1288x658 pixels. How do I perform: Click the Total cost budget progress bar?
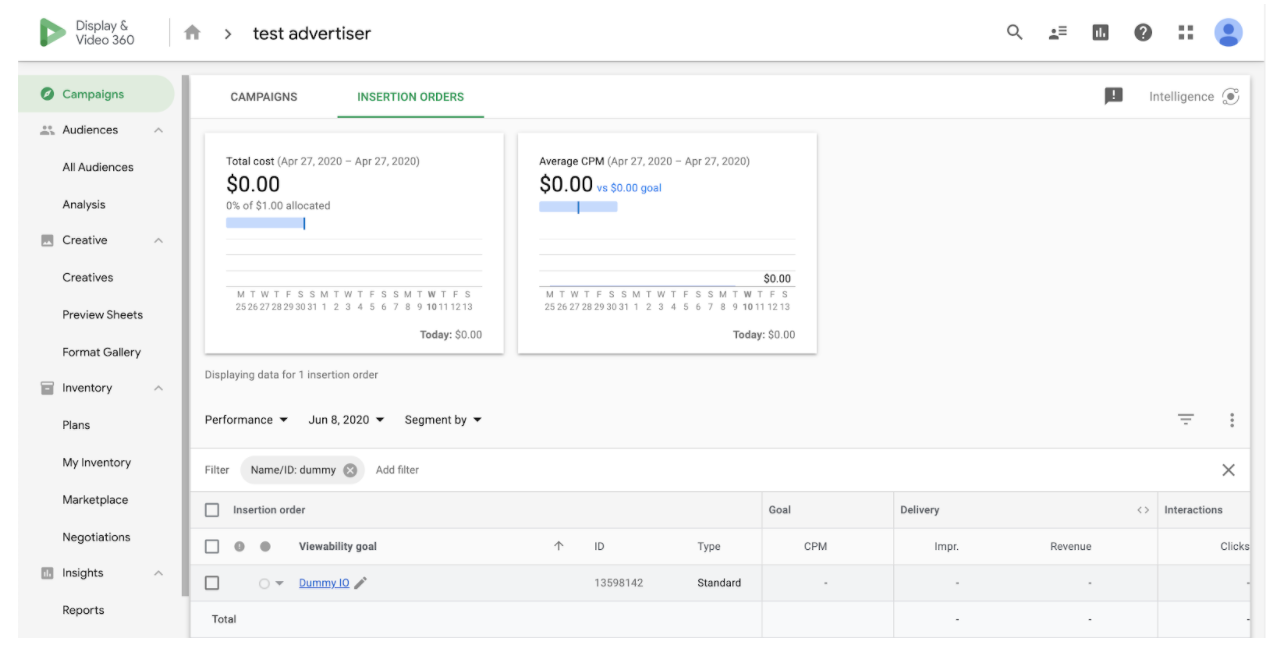[x=265, y=223]
